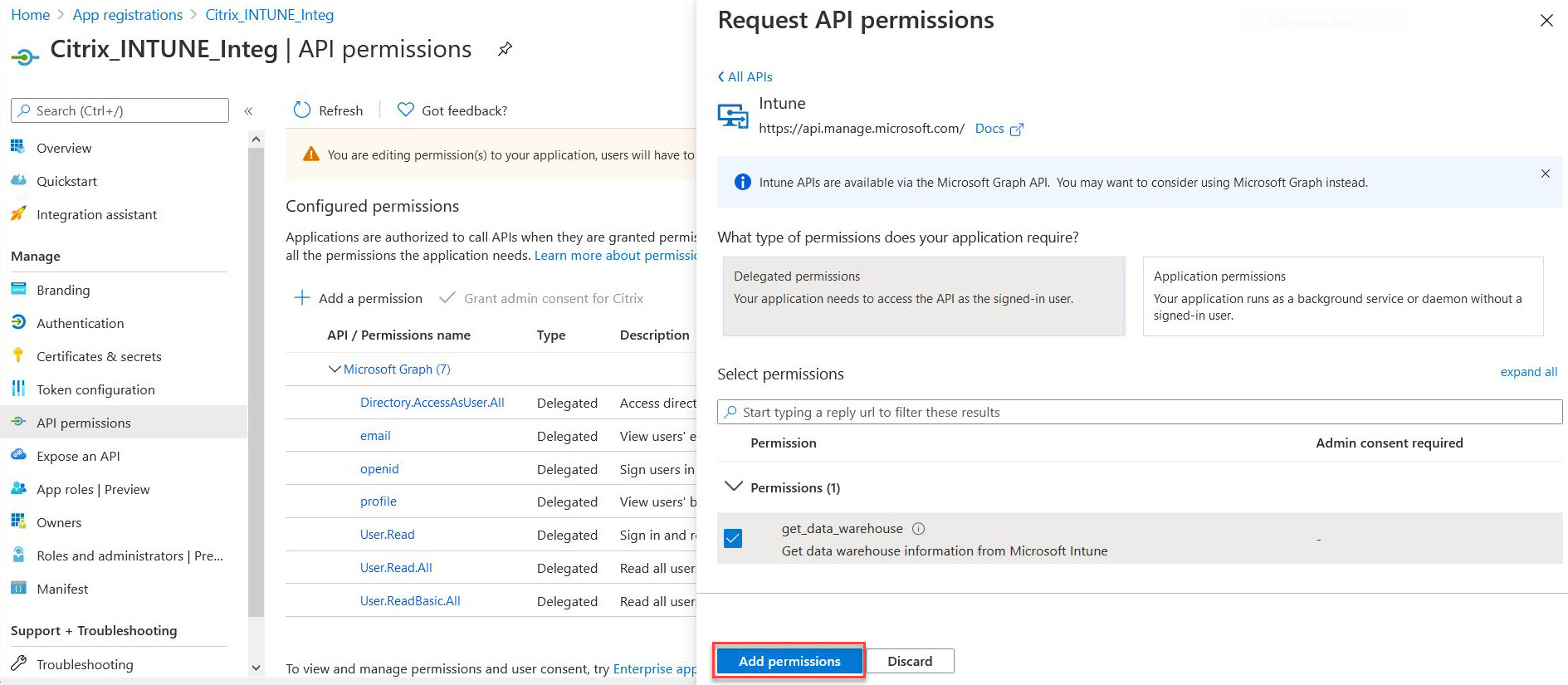Uncheck the get_data_warehouse permission checkbox
The image size is (1568, 685).
[x=733, y=538]
